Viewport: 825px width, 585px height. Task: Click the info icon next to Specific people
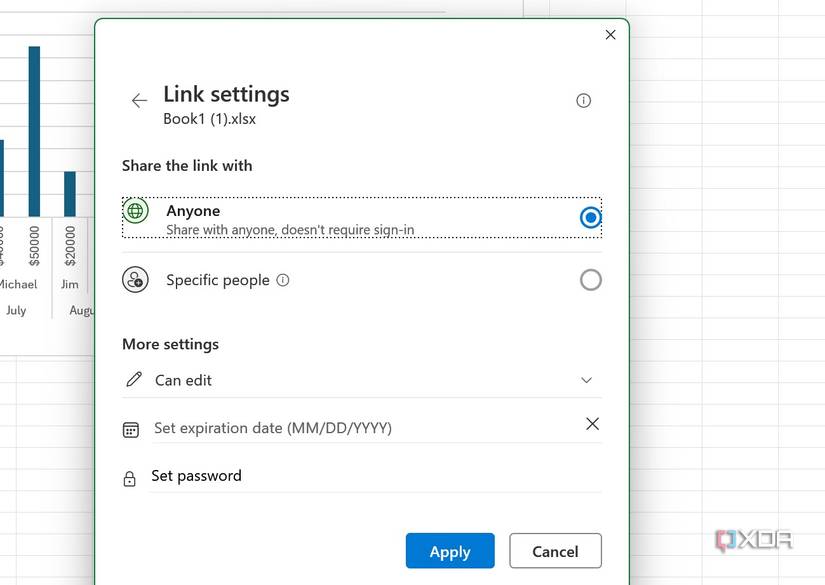[x=284, y=280]
